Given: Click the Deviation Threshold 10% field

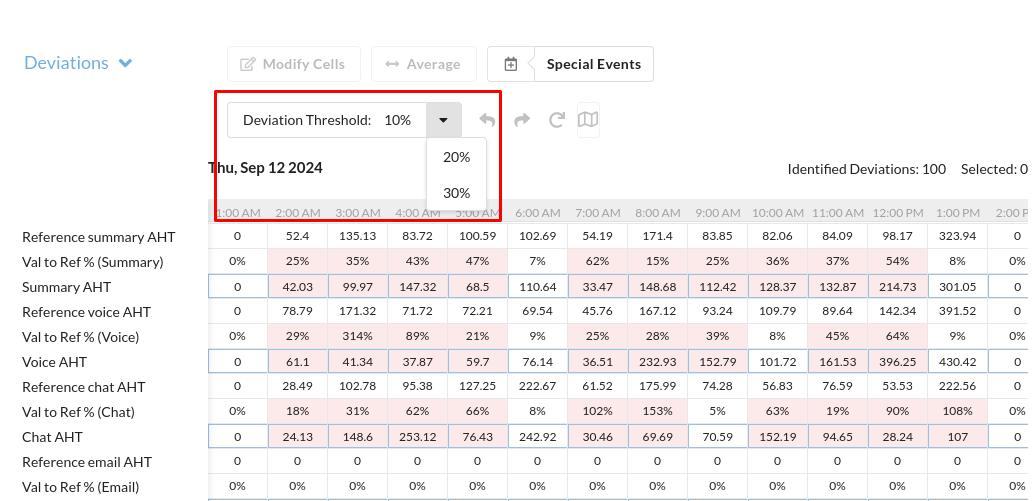Looking at the screenshot, I should [x=328, y=120].
